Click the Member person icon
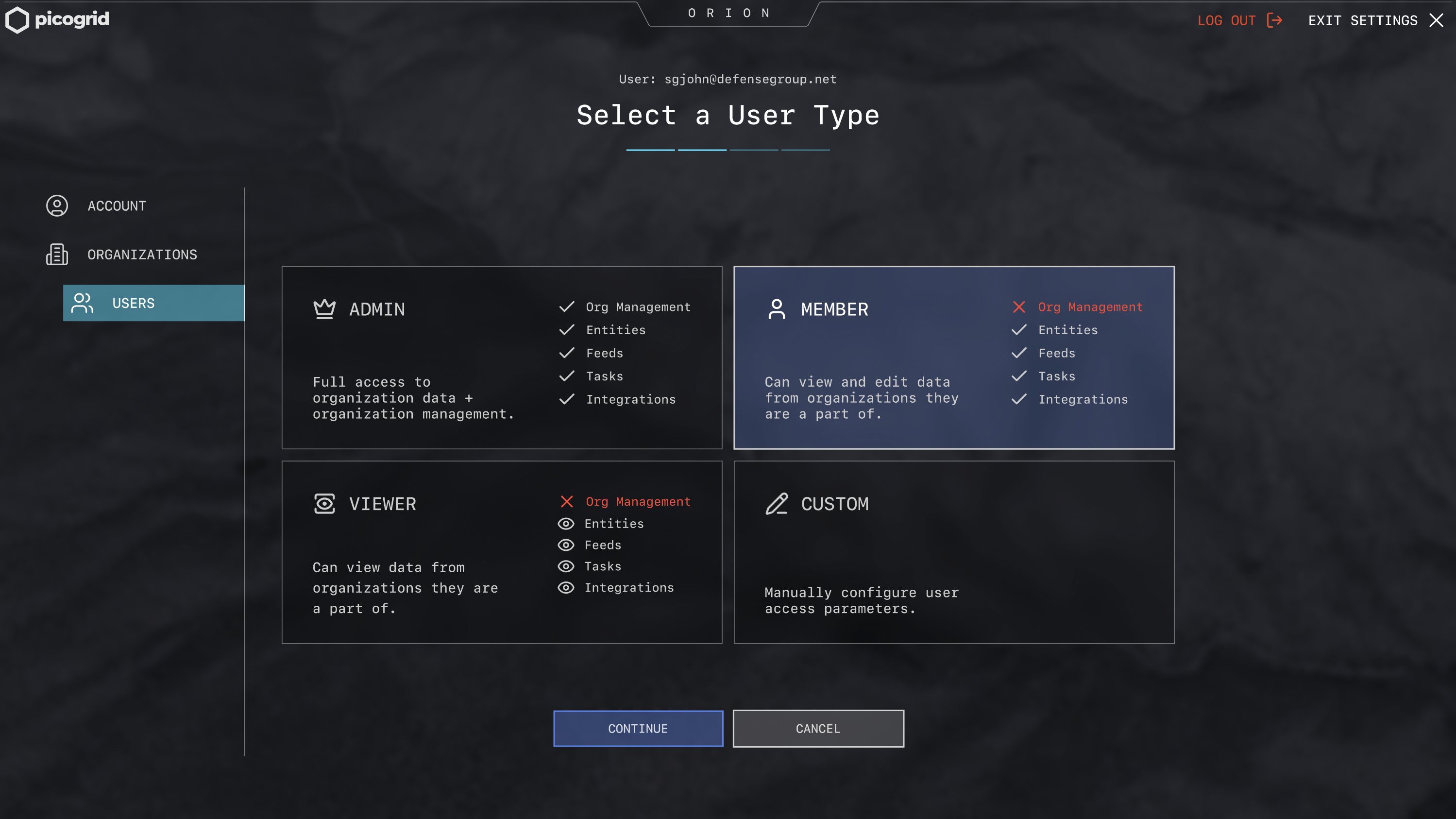The width and height of the screenshot is (1456, 819). 777,309
